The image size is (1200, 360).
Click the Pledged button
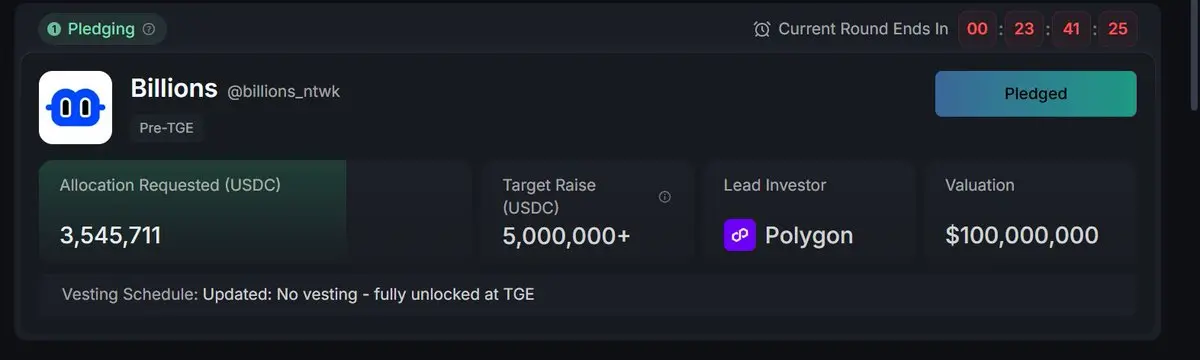[x=1035, y=94]
